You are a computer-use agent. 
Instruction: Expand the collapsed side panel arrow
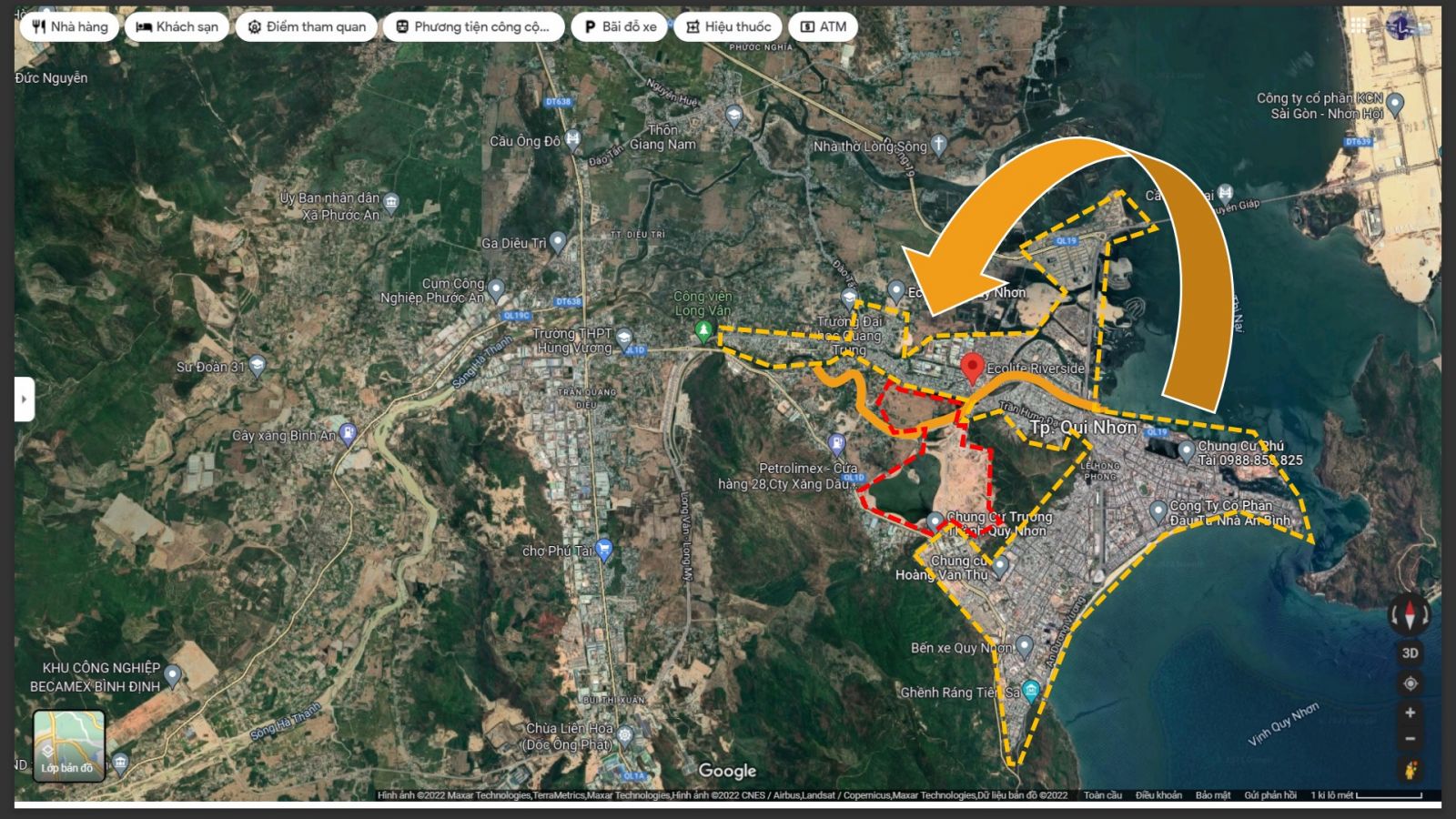click(24, 399)
